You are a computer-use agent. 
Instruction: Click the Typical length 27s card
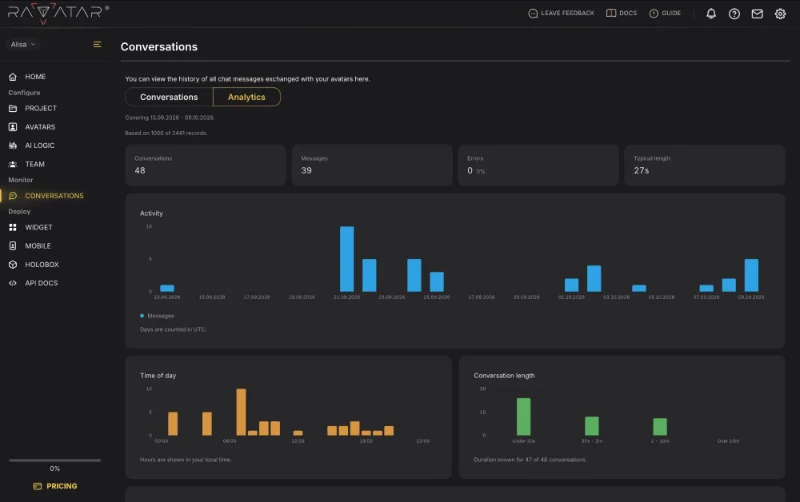tap(705, 165)
